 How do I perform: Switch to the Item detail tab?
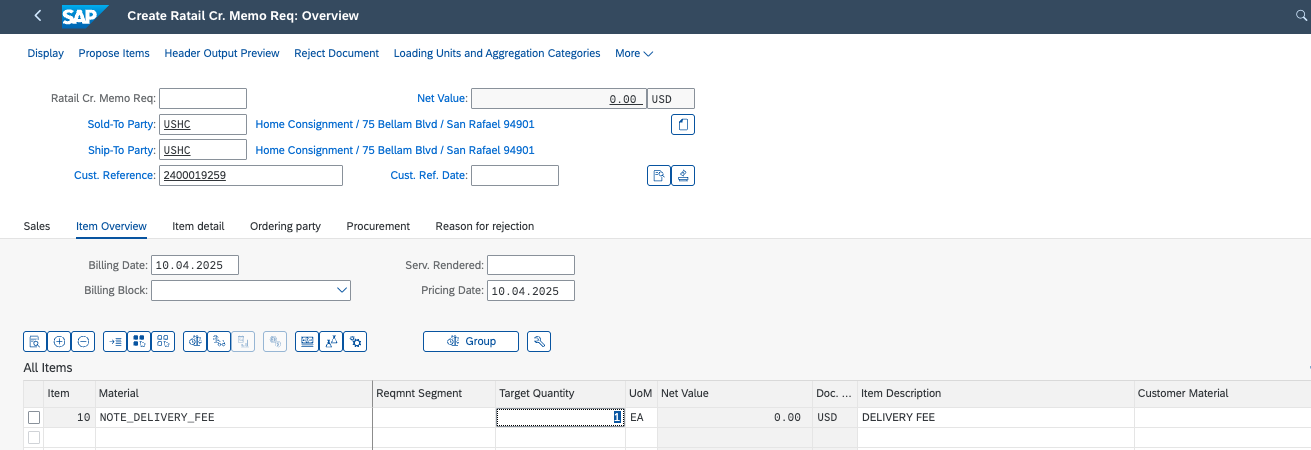point(198,226)
